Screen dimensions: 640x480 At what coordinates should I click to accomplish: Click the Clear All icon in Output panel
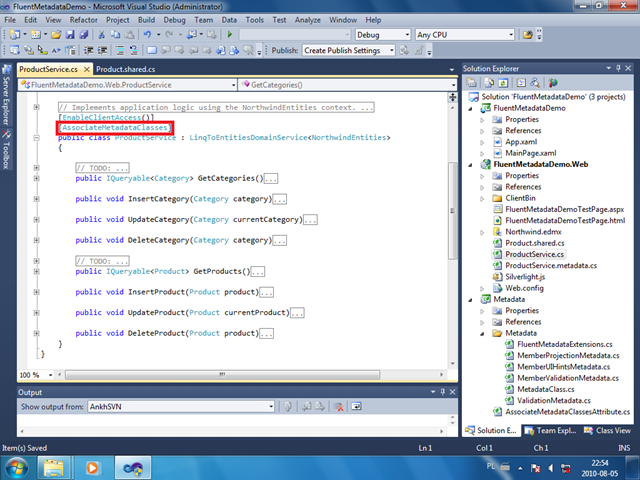point(338,407)
